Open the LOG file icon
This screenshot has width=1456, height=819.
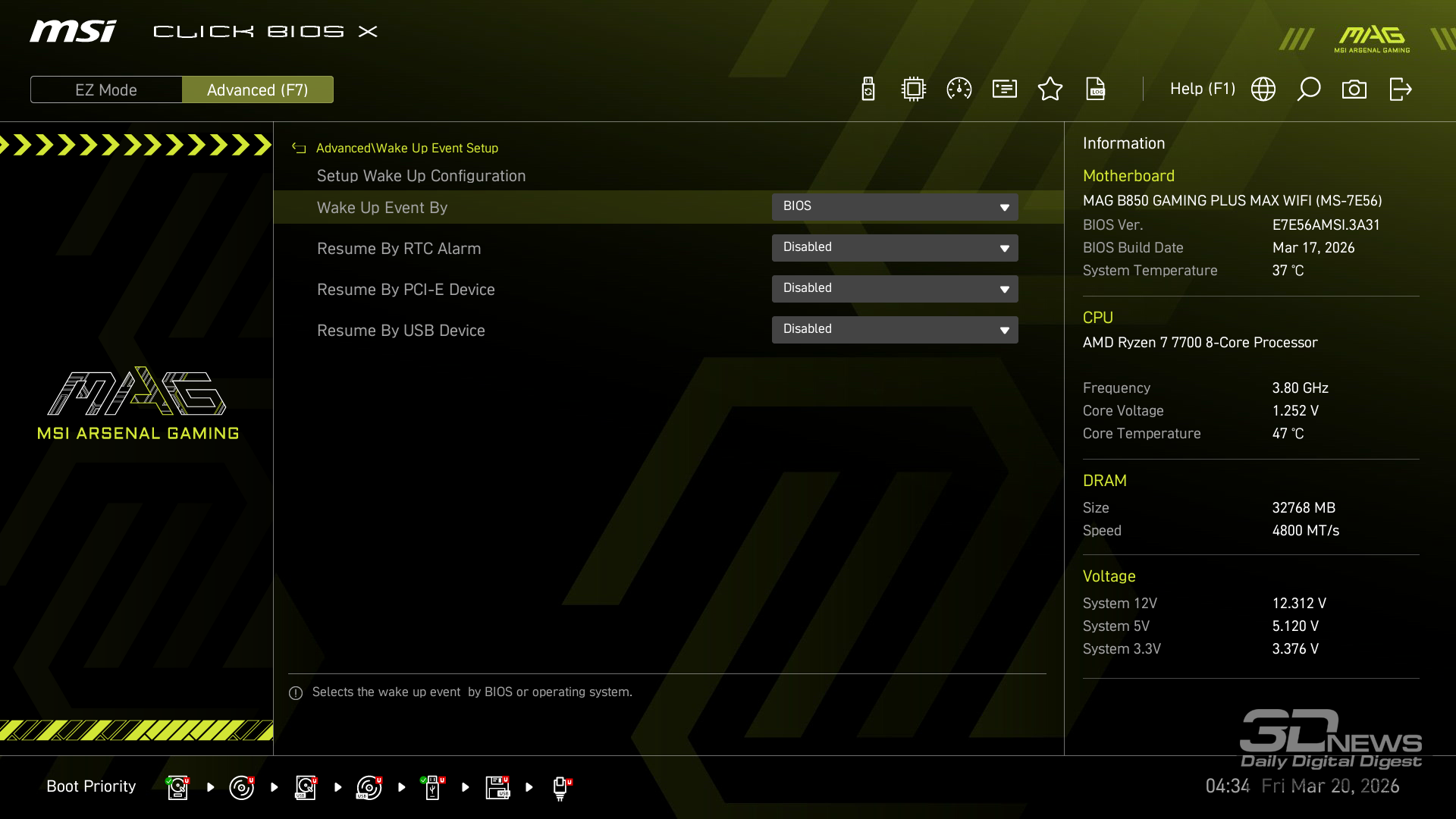1096,89
